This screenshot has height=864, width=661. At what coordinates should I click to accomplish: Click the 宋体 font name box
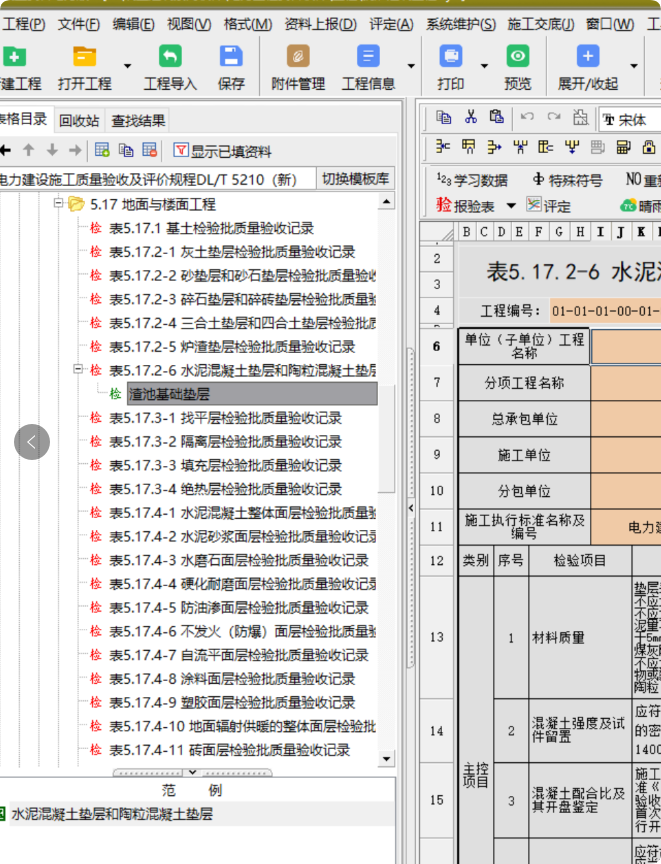coord(634,119)
